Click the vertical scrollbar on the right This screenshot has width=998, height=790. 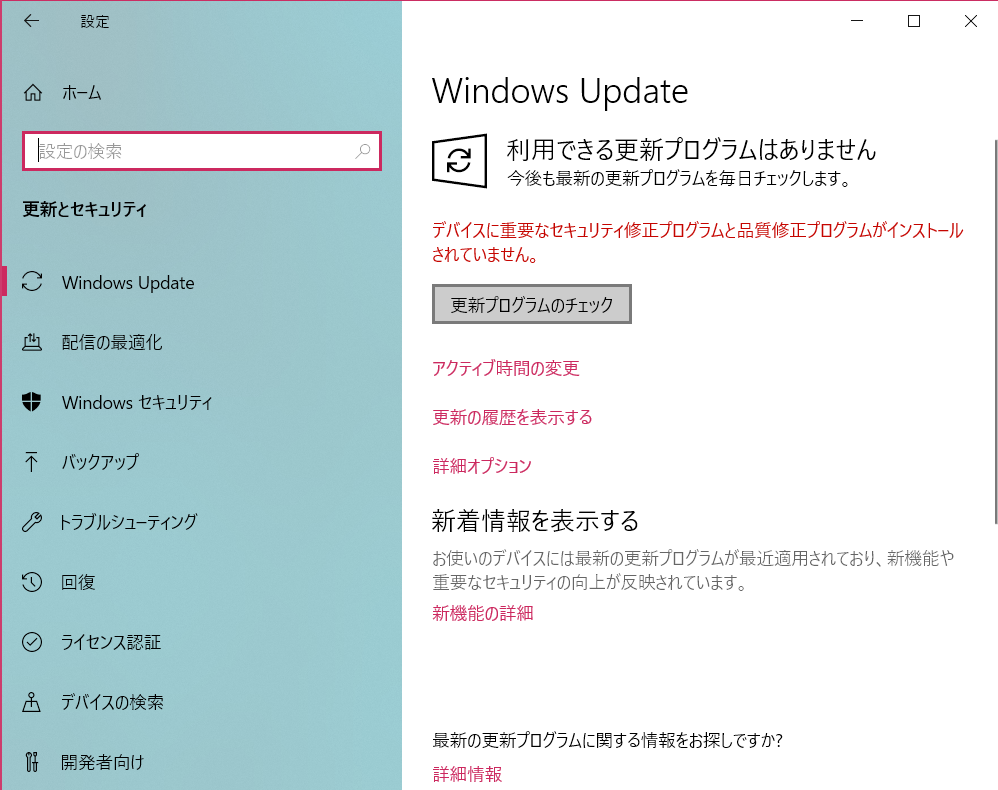[995, 331]
